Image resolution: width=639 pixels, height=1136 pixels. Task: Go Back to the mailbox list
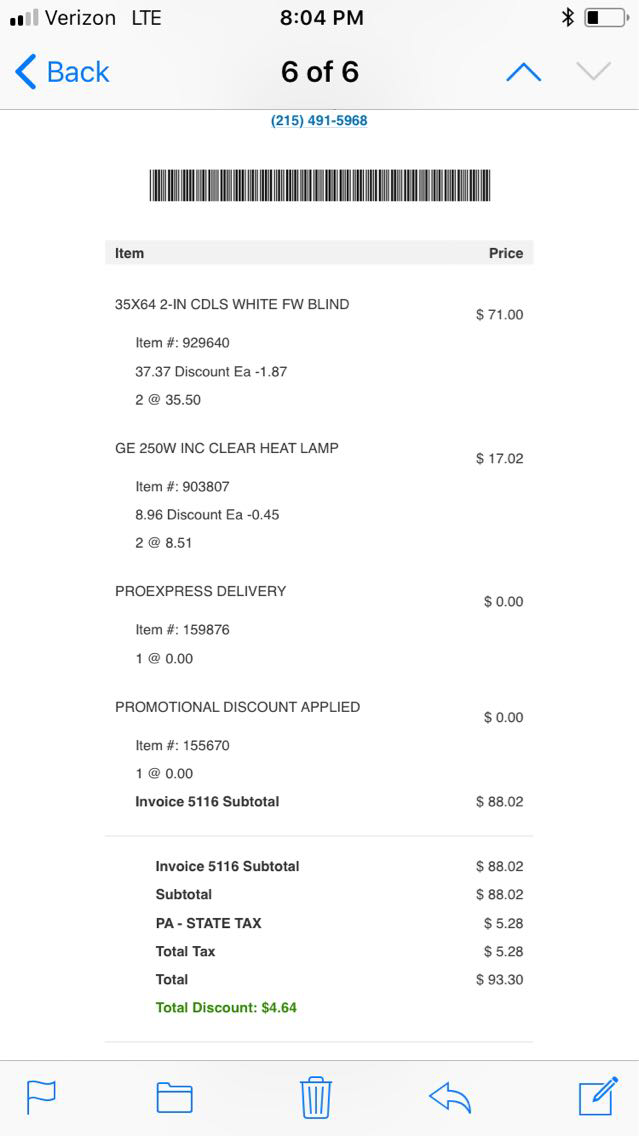tap(62, 72)
